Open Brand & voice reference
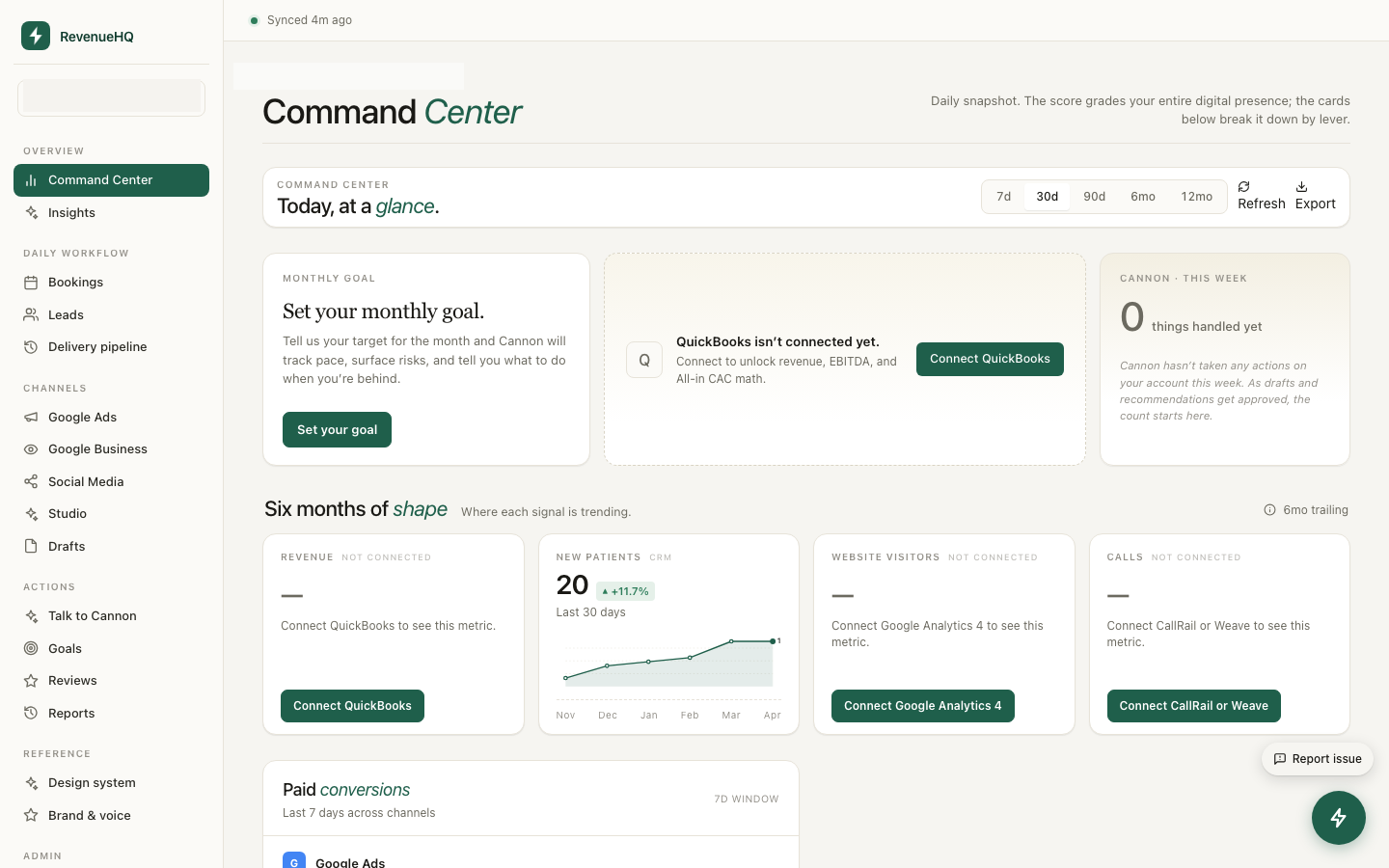1389x868 pixels. click(111, 816)
